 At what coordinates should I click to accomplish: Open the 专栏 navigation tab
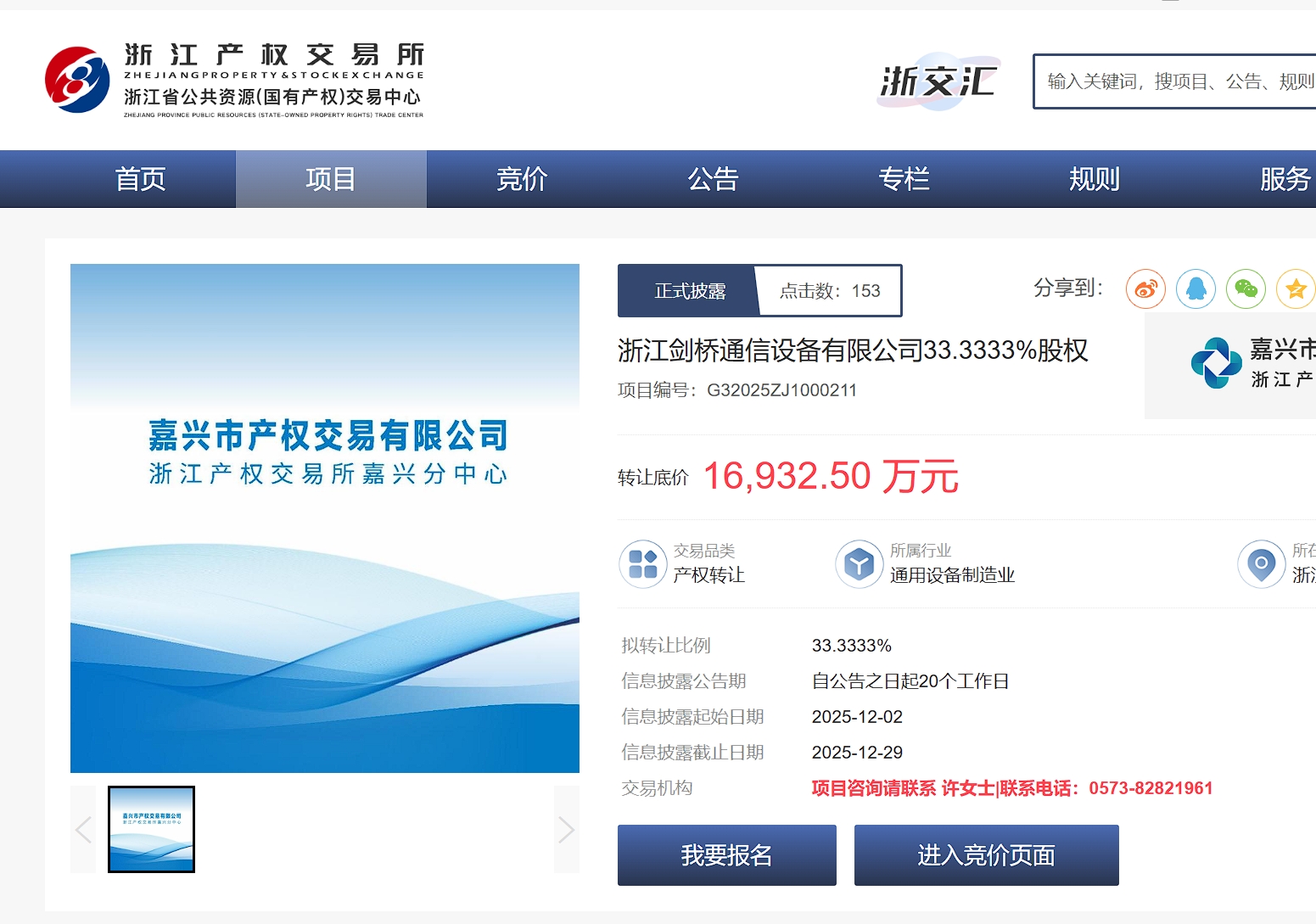pos(904,179)
